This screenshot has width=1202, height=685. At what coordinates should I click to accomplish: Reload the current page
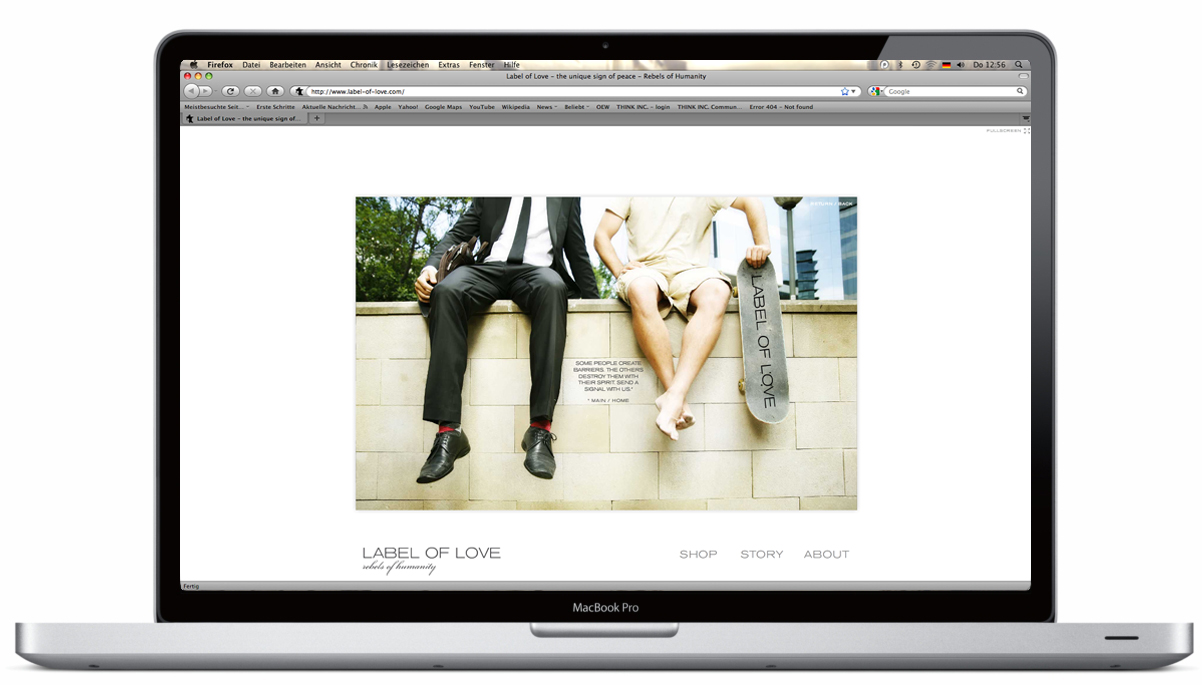231,91
